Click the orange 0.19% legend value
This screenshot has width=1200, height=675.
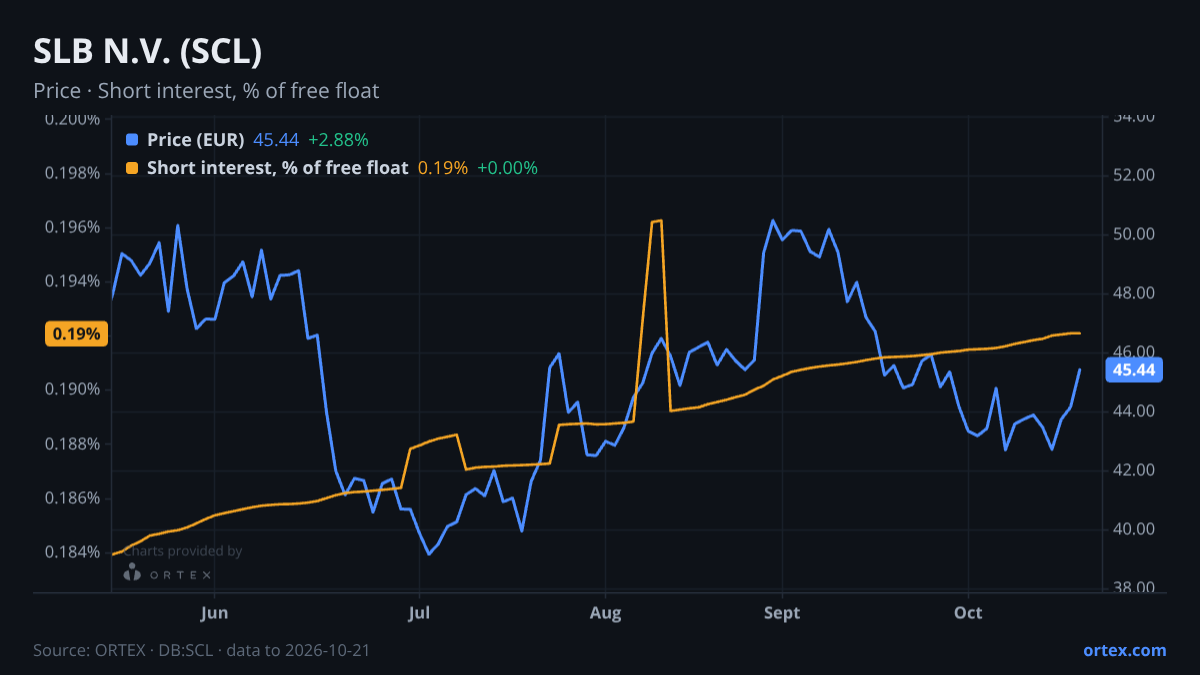click(x=443, y=168)
